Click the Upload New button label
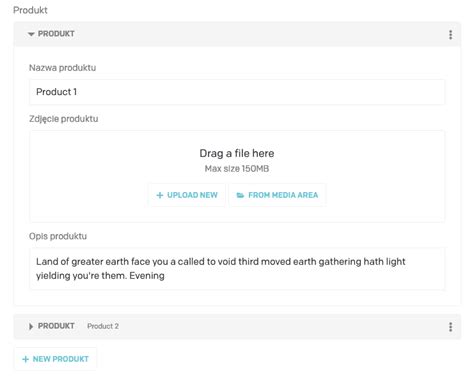This screenshot has width=474, height=379. pyautogui.click(x=192, y=195)
